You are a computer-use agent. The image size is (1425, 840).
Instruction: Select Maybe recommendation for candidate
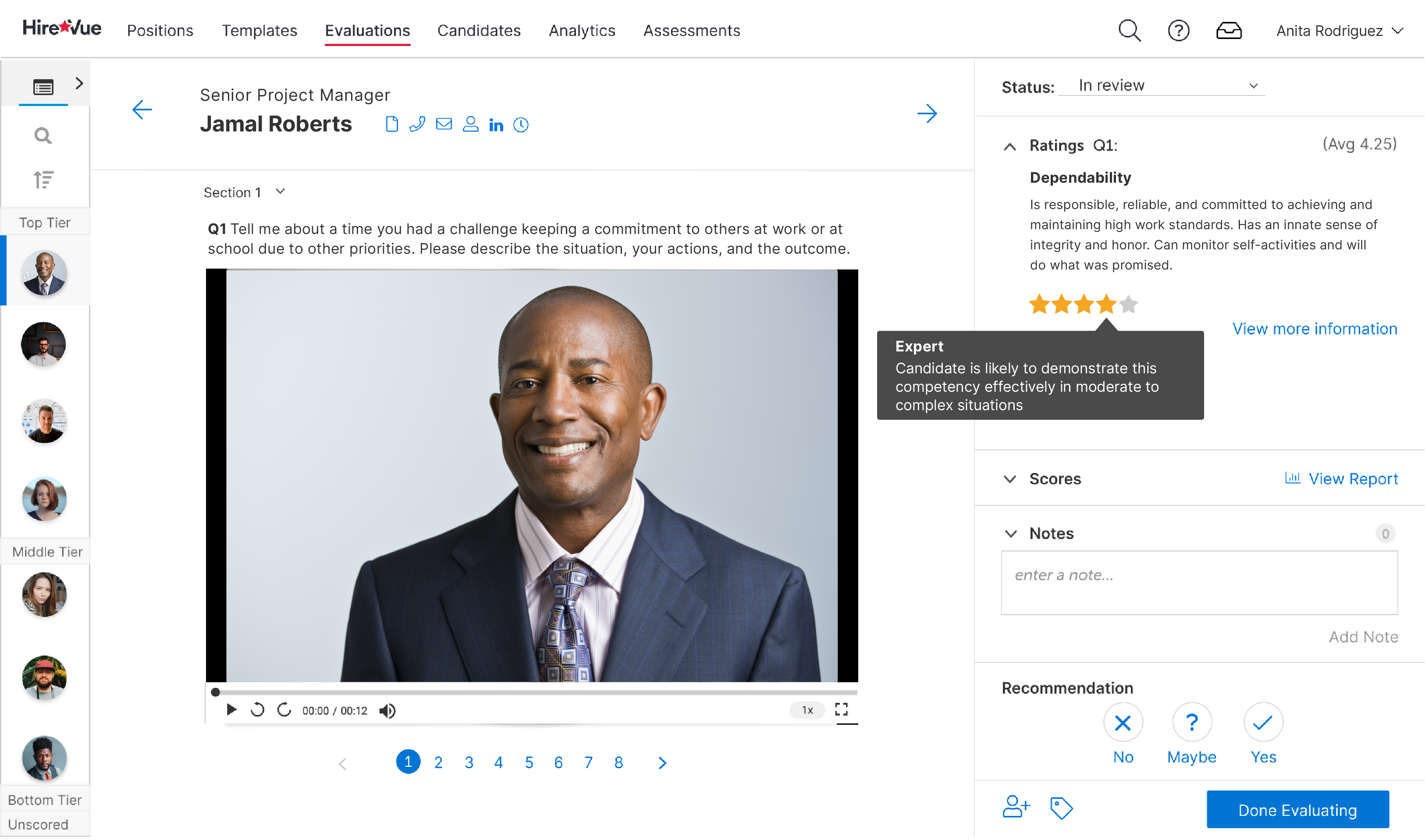click(x=1191, y=723)
